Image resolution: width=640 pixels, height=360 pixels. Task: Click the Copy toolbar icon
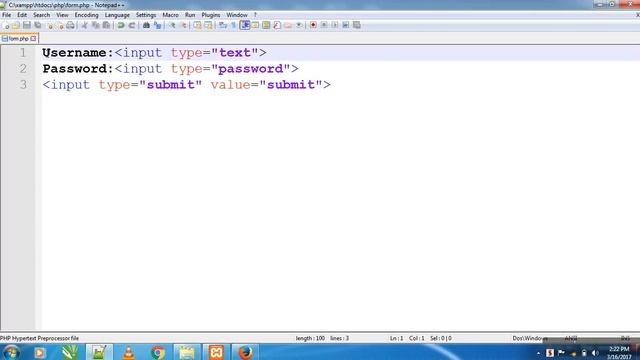96,25
